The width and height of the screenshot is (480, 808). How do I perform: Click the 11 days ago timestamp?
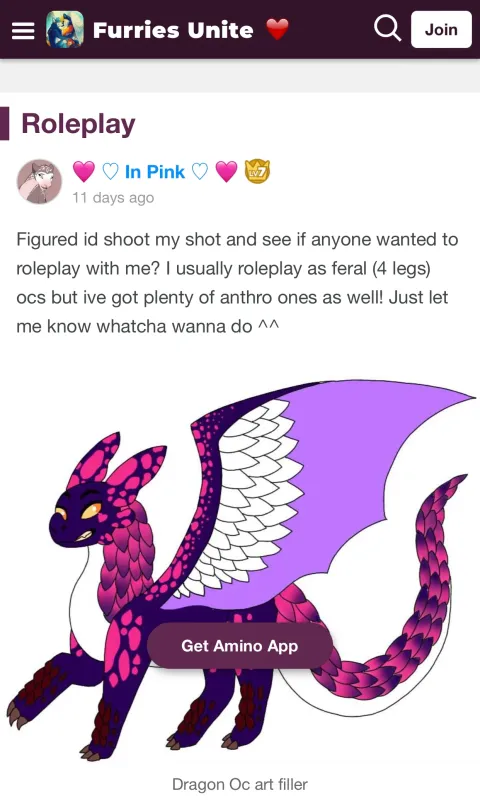pyautogui.click(x=113, y=198)
